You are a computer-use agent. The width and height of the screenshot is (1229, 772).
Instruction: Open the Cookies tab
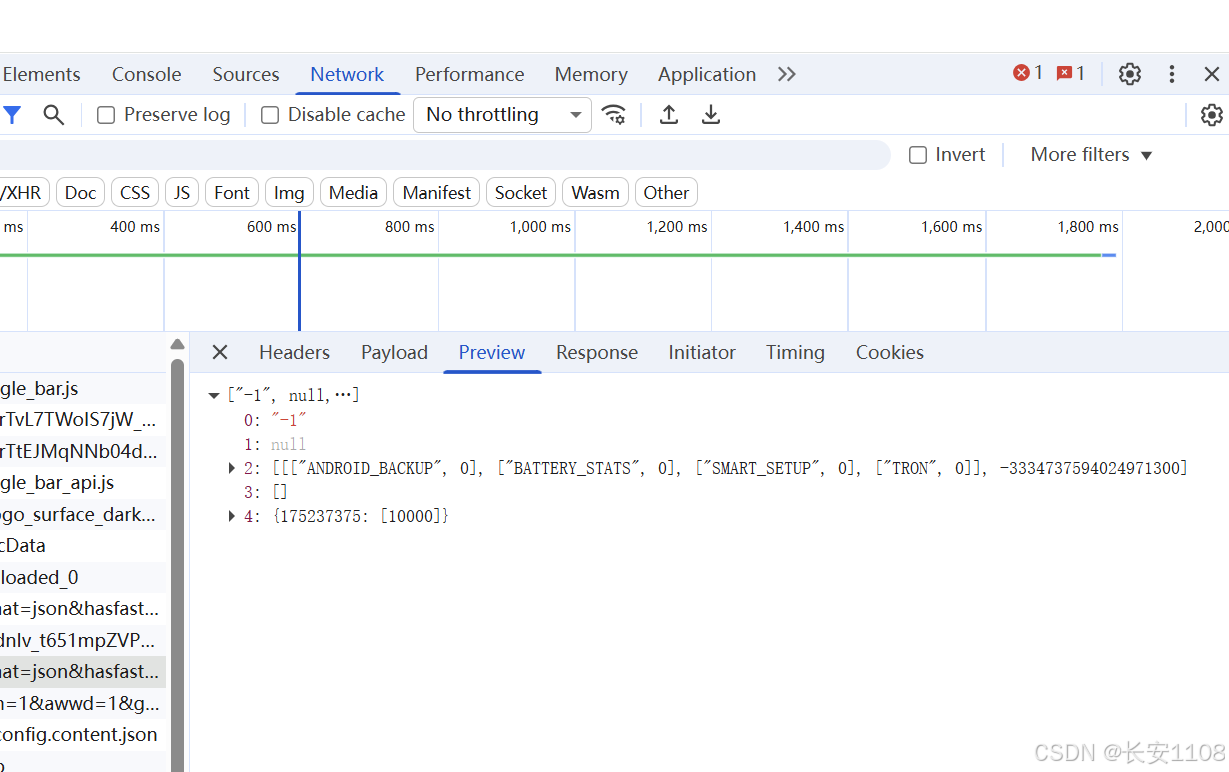890,352
